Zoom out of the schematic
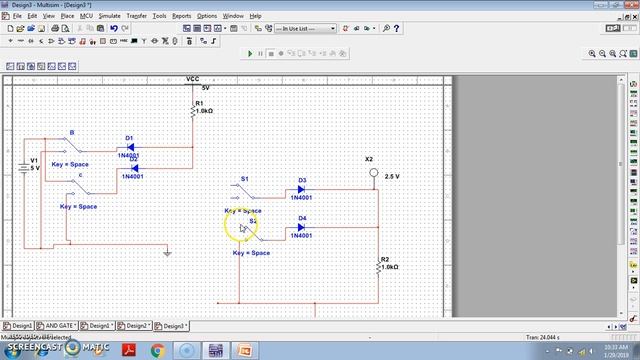 click(602, 53)
